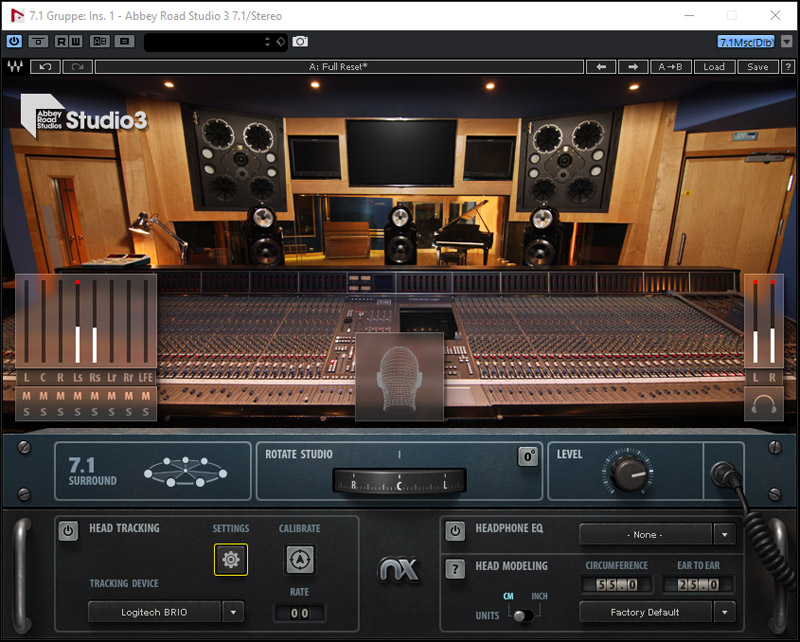Expand the Tracking Device Logitech BRIO dropdown
The height and width of the screenshot is (642, 800).
[x=232, y=612]
